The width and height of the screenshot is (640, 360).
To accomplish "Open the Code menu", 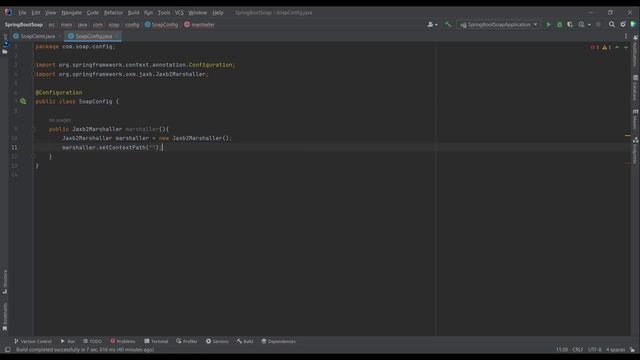I will [93, 13].
